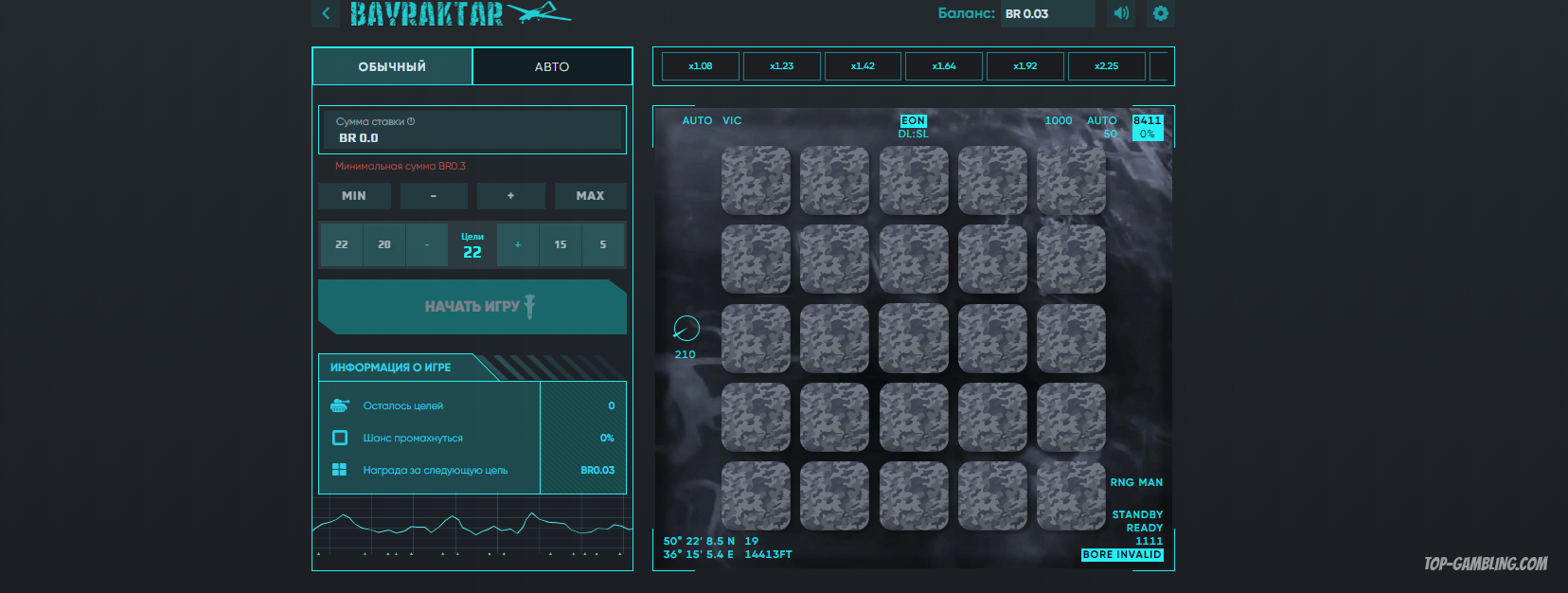1568x593 pixels.
Task: Click the НАЧАТЬ ИГРУ start button
Action: pyautogui.click(x=472, y=307)
